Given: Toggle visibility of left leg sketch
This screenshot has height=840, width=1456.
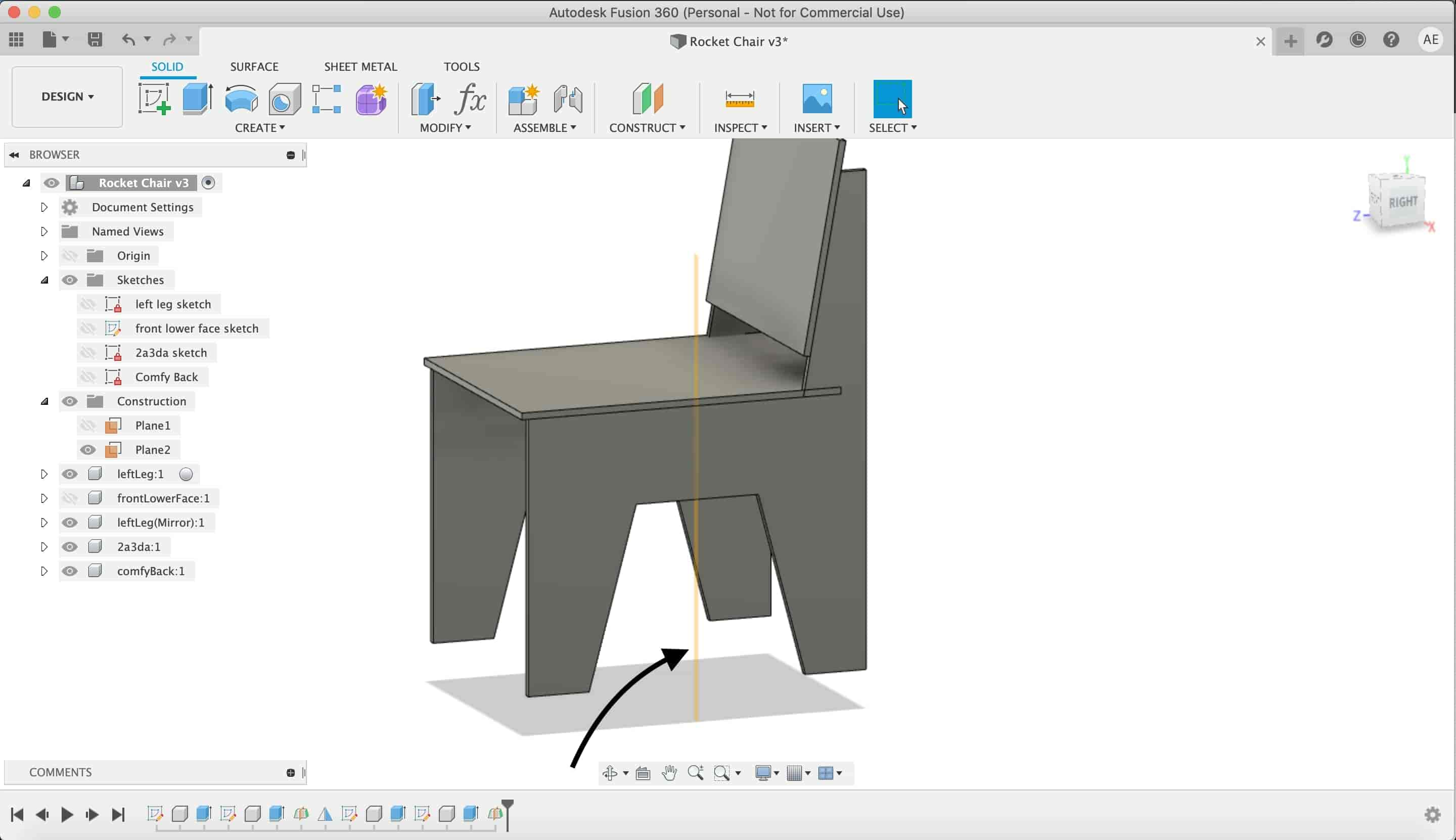Looking at the screenshot, I should click(88, 304).
